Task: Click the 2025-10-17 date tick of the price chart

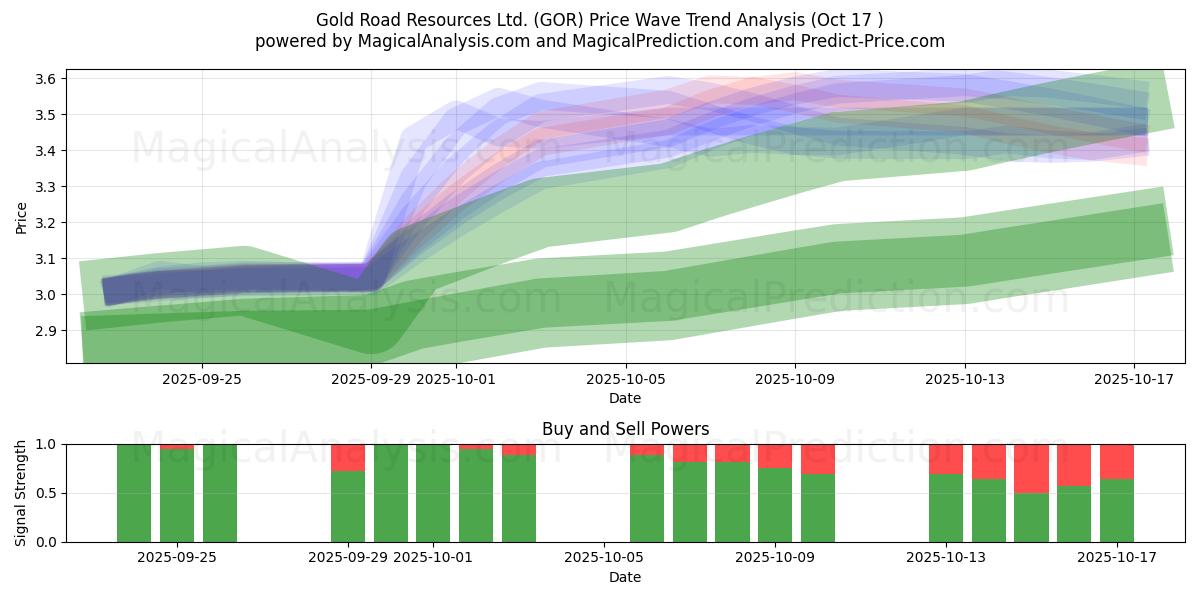Action: click(x=1134, y=379)
